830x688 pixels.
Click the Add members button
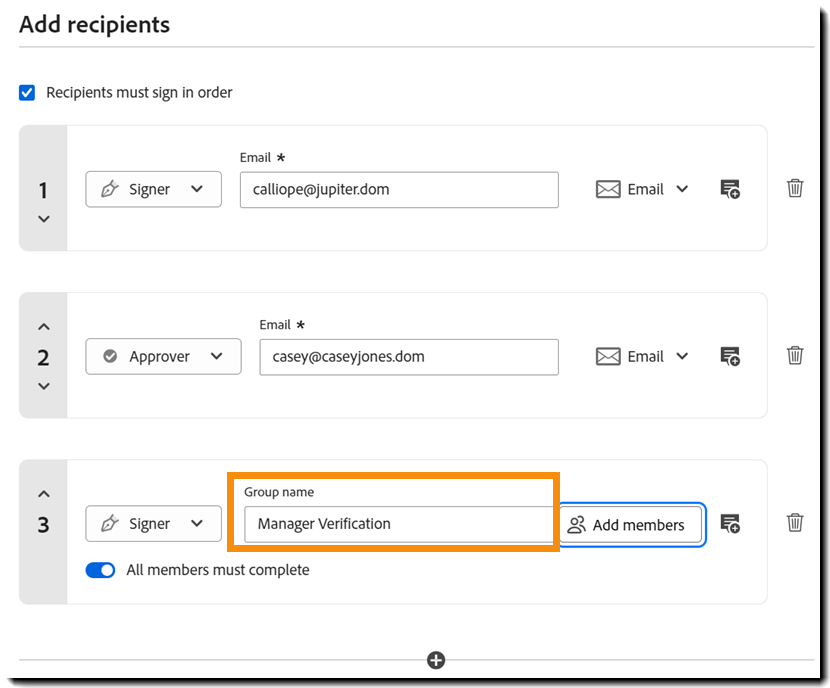tap(630, 524)
